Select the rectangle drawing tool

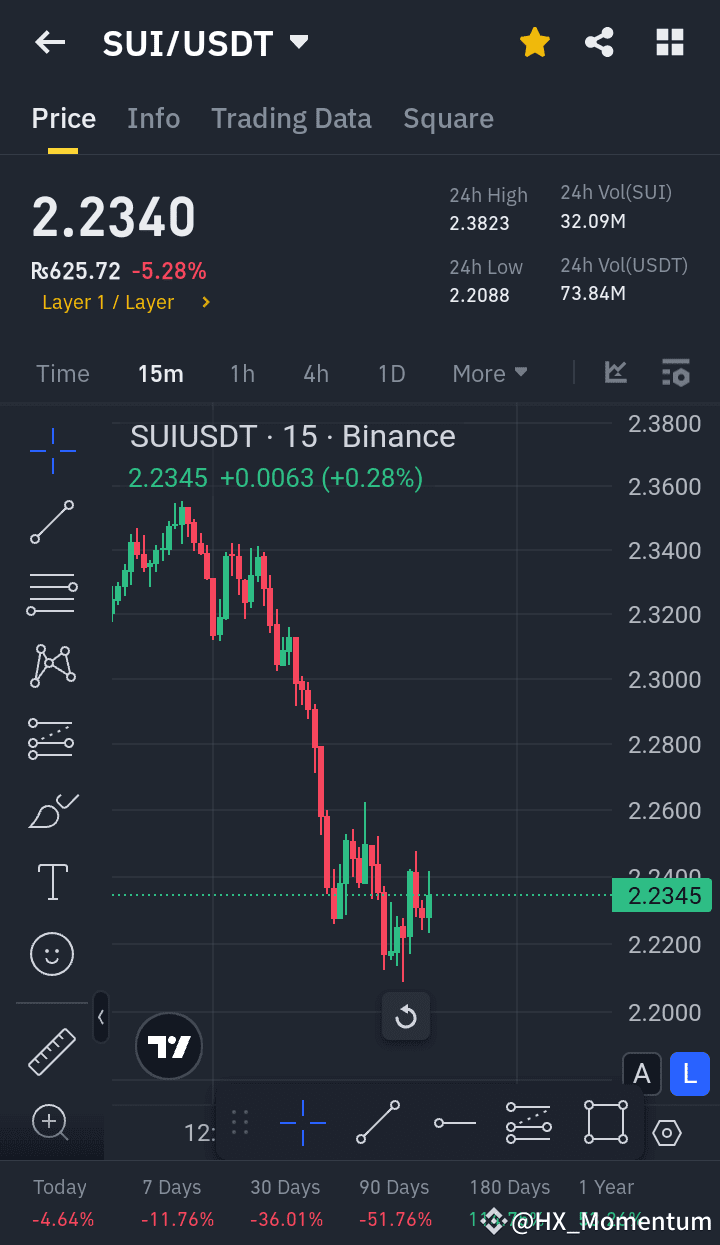pyautogui.click(x=605, y=1122)
